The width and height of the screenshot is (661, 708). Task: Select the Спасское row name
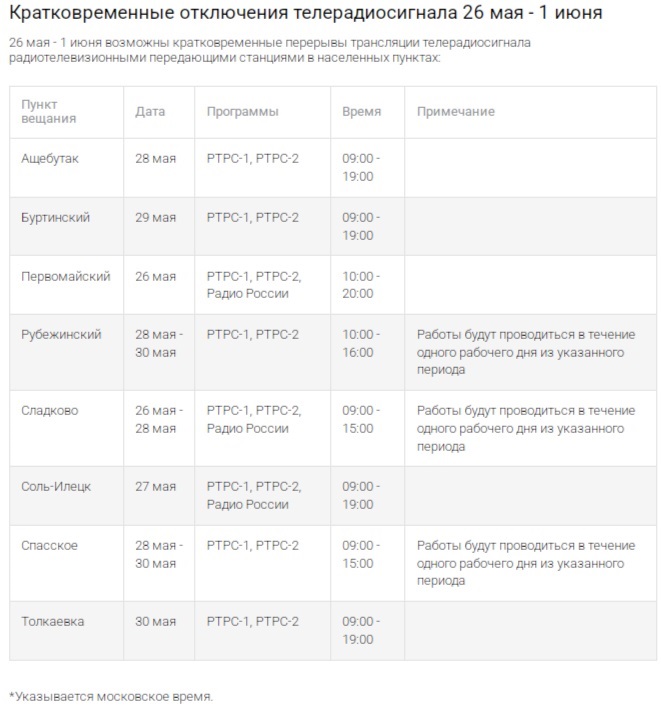tap(50, 545)
